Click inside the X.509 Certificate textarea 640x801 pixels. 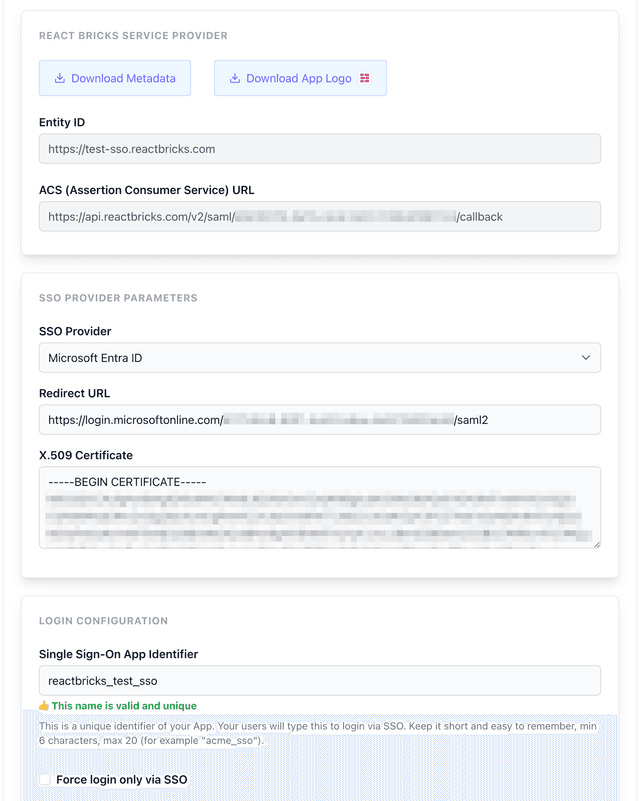320,508
